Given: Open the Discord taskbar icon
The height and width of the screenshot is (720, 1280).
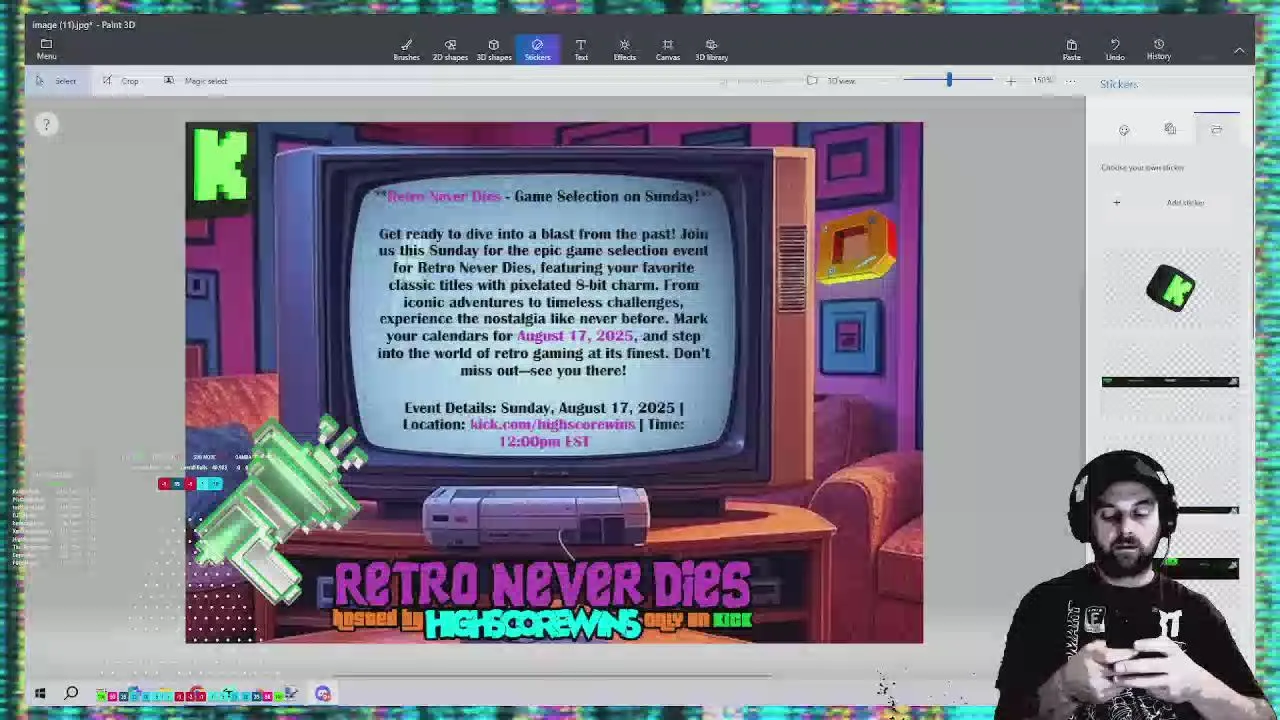Looking at the screenshot, I should [323, 693].
